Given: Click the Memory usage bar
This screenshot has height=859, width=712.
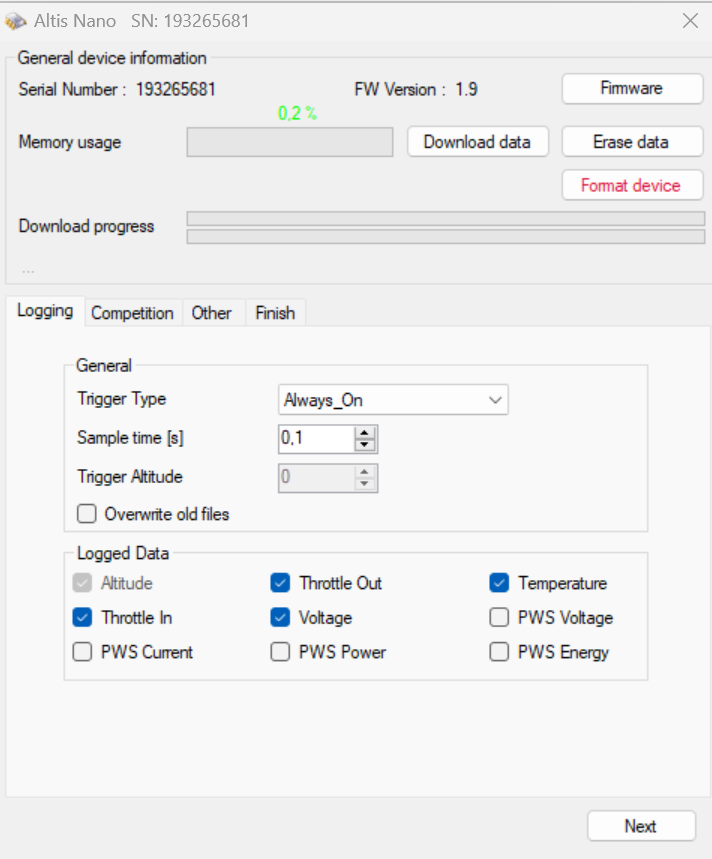Looking at the screenshot, I should pyautogui.click(x=290, y=142).
